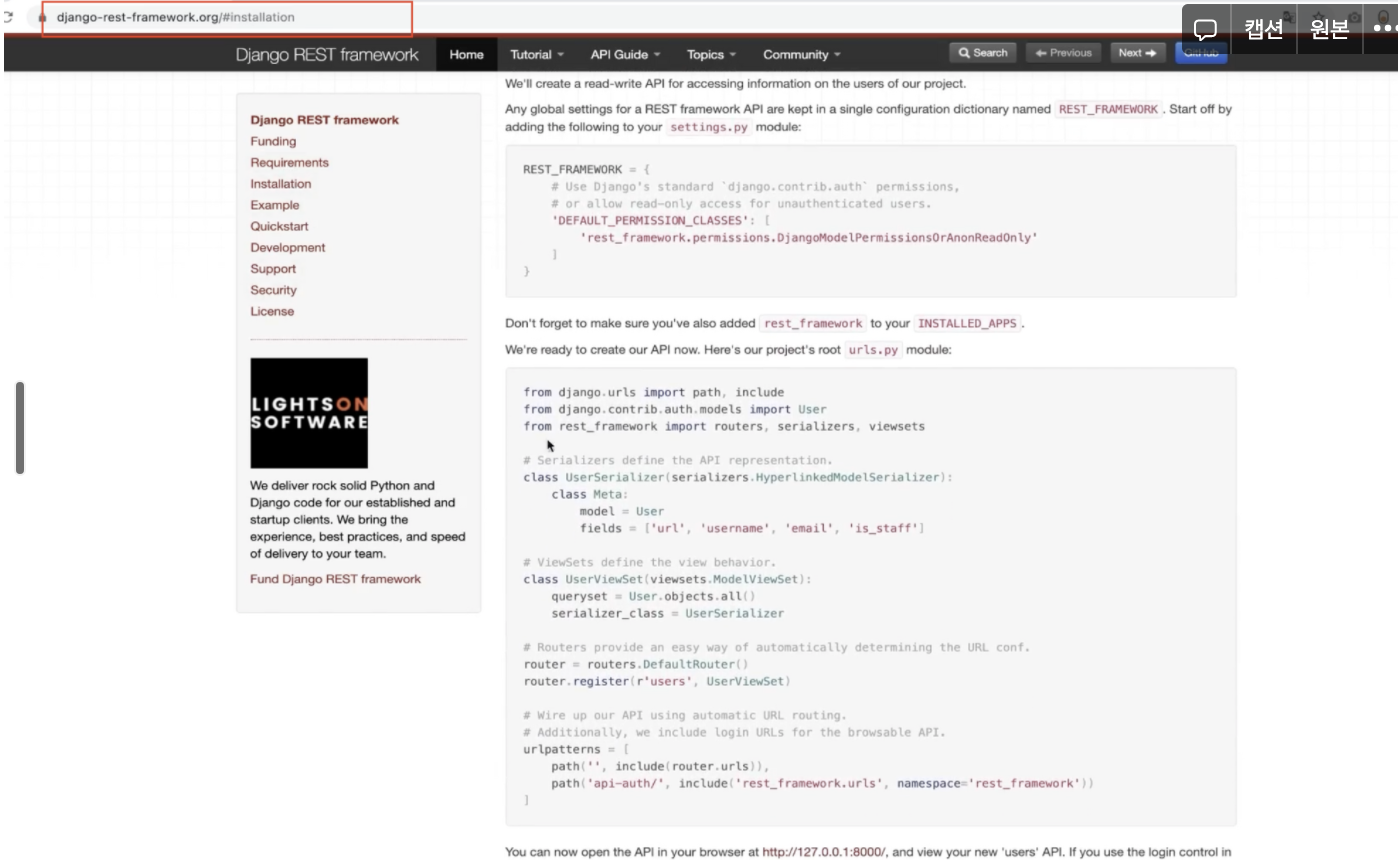The width and height of the screenshot is (1398, 866).
Task: Click the INSTALLED_APPS inline code
Action: [967, 324]
